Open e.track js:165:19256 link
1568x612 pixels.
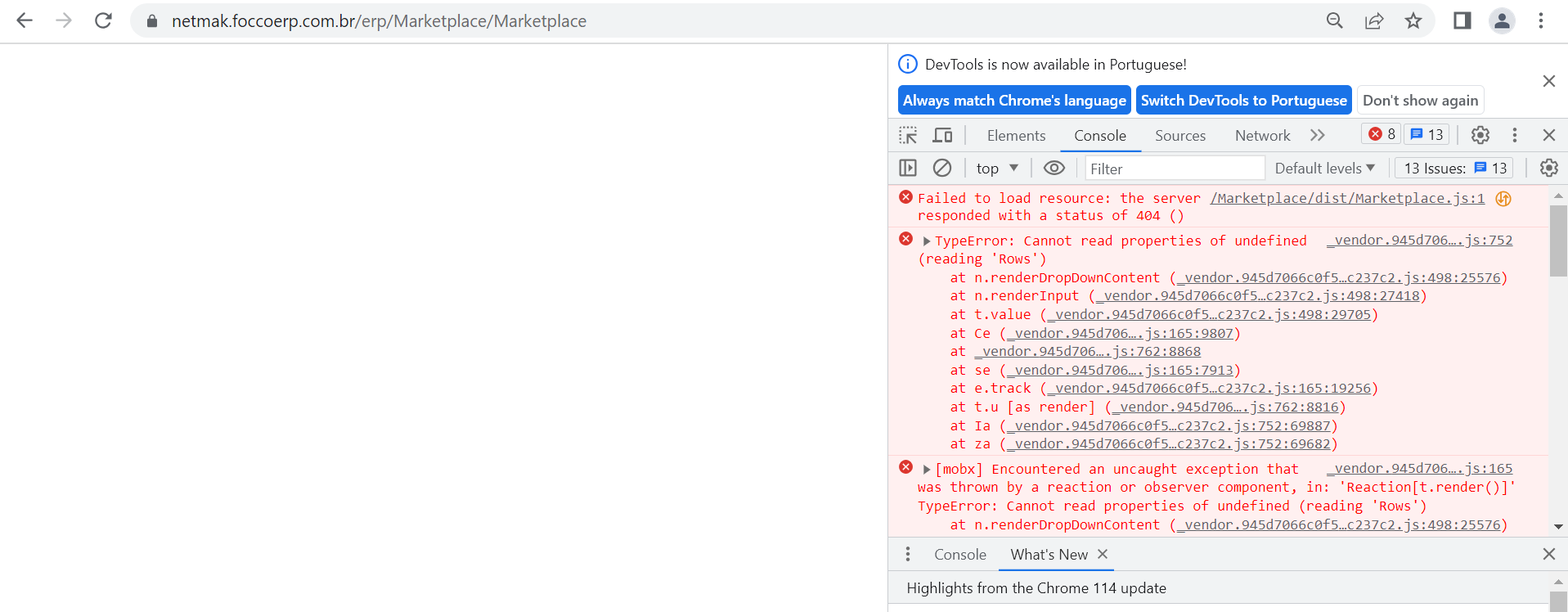(1209, 389)
